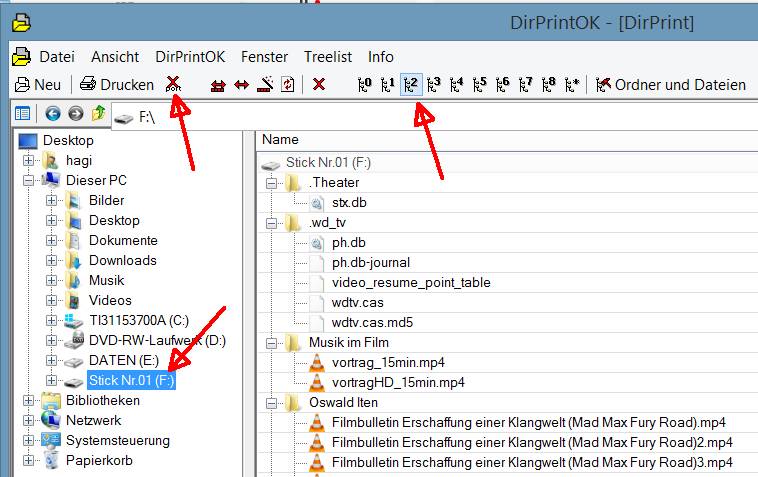The height and width of the screenshot is (477, 758).
Task: Collapse the Dieser PC node
Action: point(29,180)
